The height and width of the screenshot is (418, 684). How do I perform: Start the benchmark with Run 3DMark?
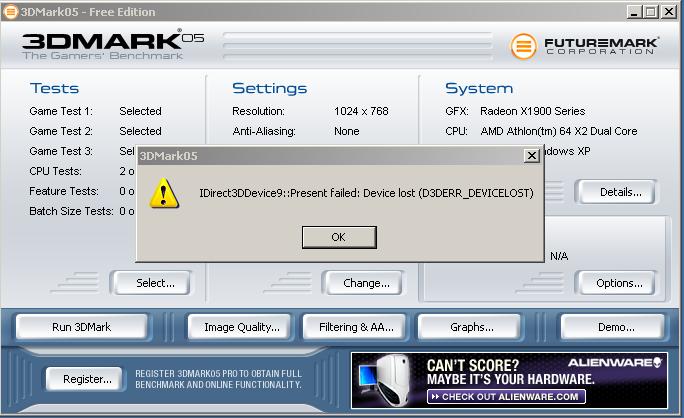pyautogui.click(x=82, y=327)
